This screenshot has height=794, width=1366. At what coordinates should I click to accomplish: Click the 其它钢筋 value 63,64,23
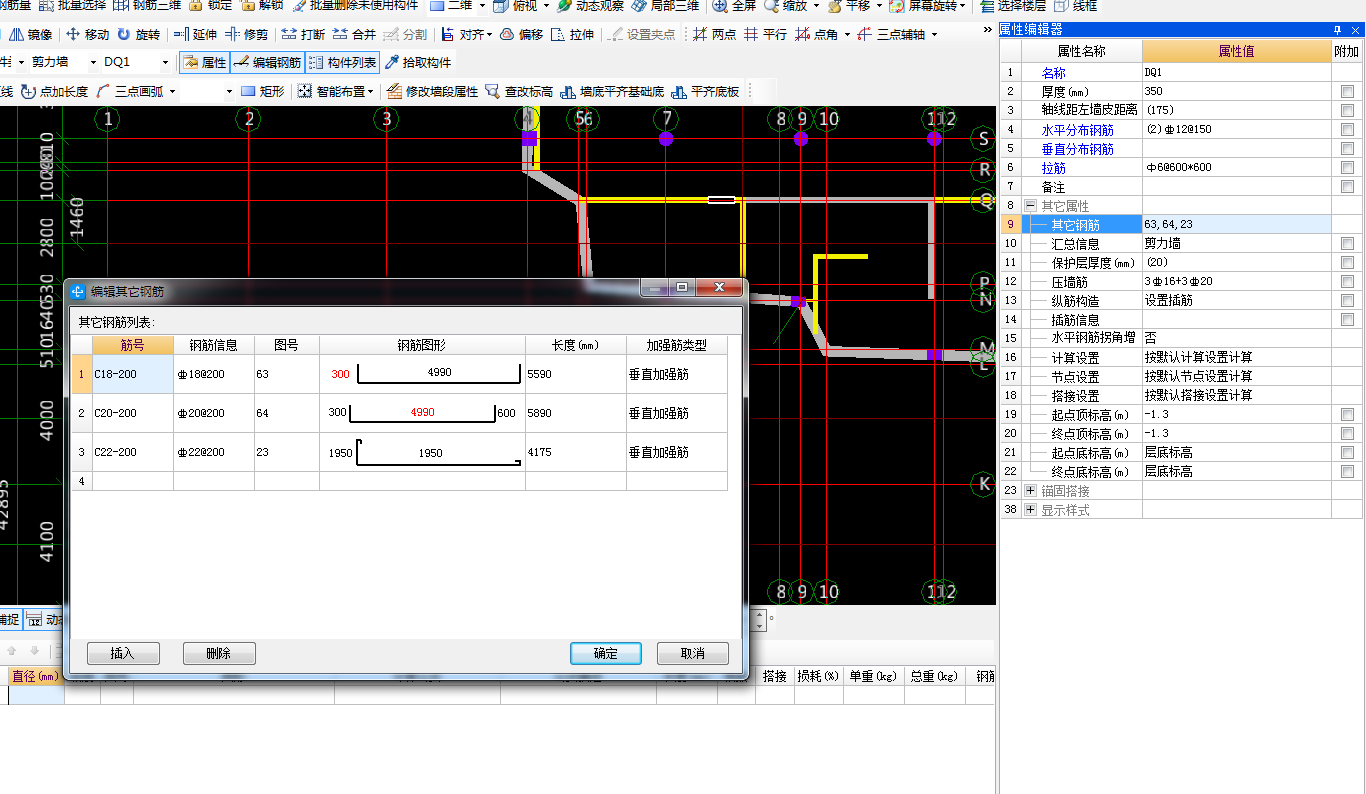[1236, 225]
